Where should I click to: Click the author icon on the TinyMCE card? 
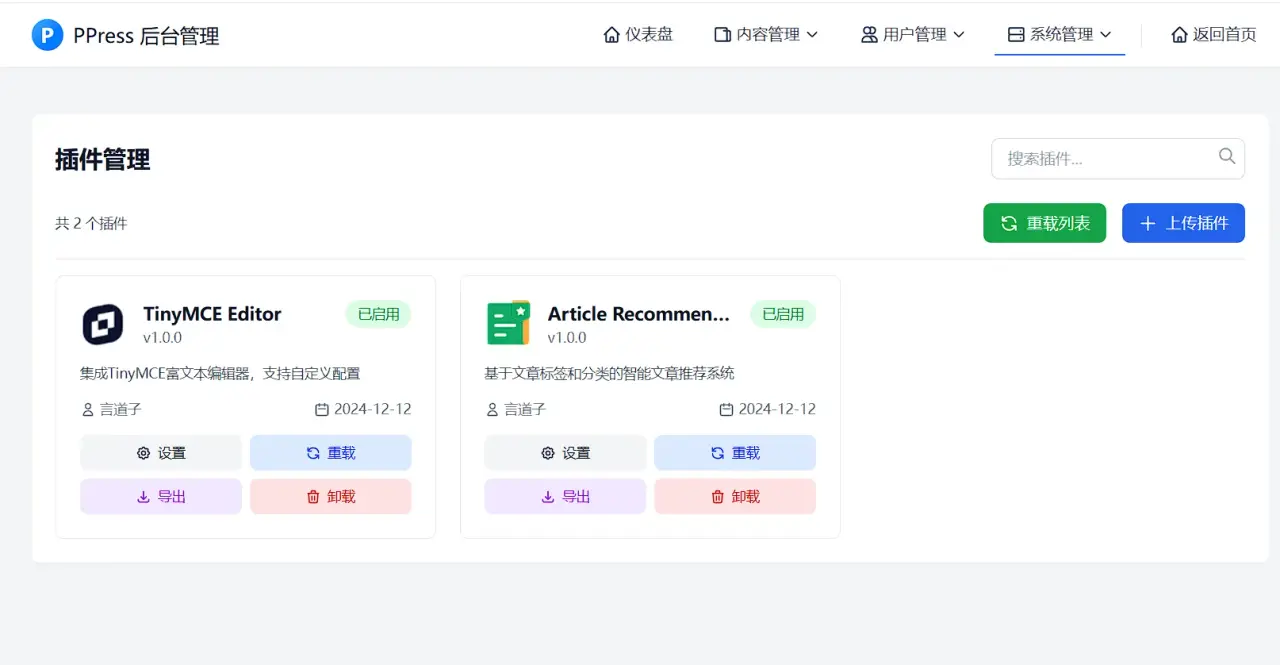[x=88, y=409]
